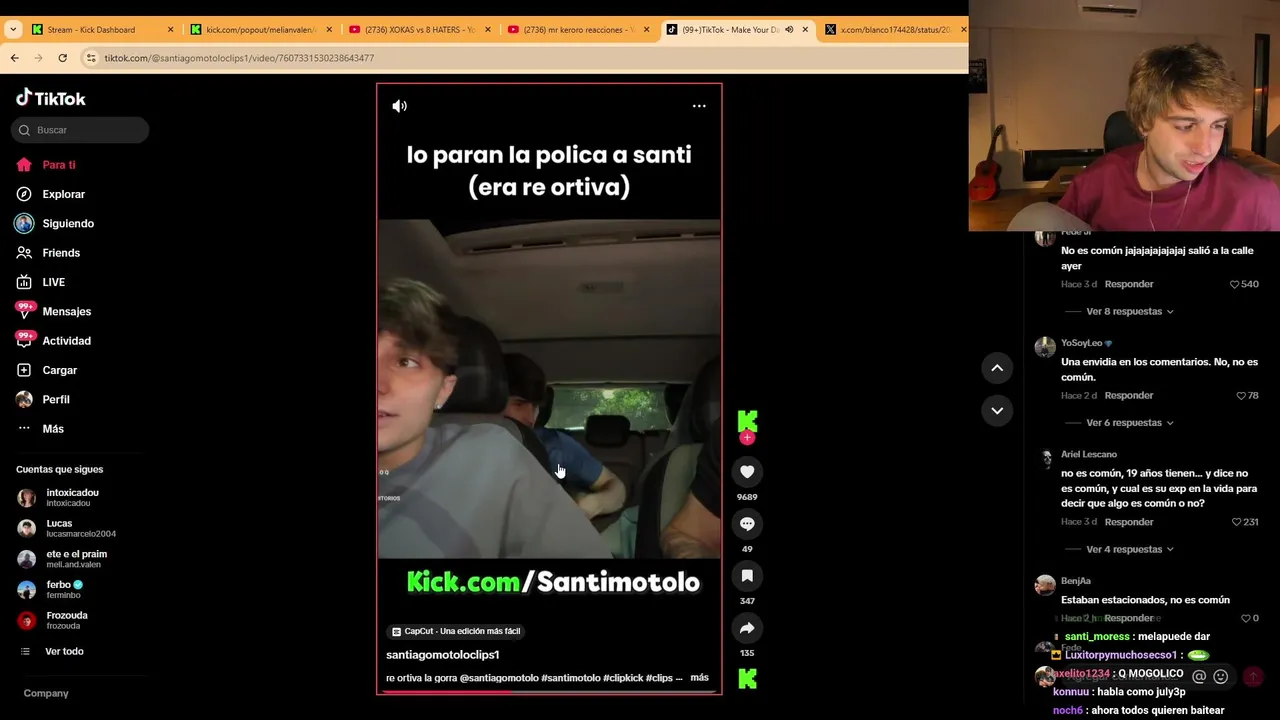This screenshot has height=720, width=1280.
Task: Go forward in browser
Action: tap(38, 58)
